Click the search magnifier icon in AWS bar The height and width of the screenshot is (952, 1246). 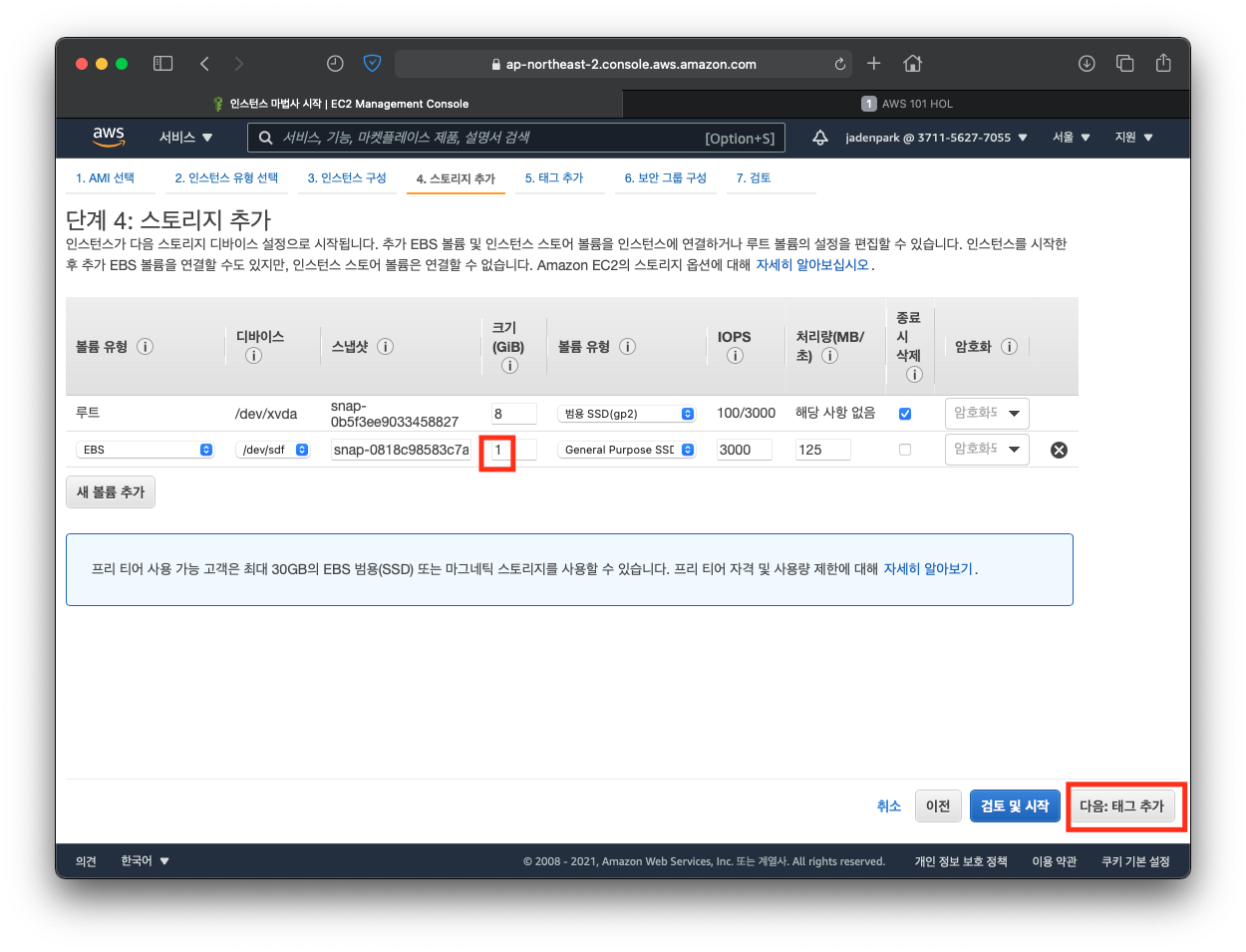tap(266, 138)
